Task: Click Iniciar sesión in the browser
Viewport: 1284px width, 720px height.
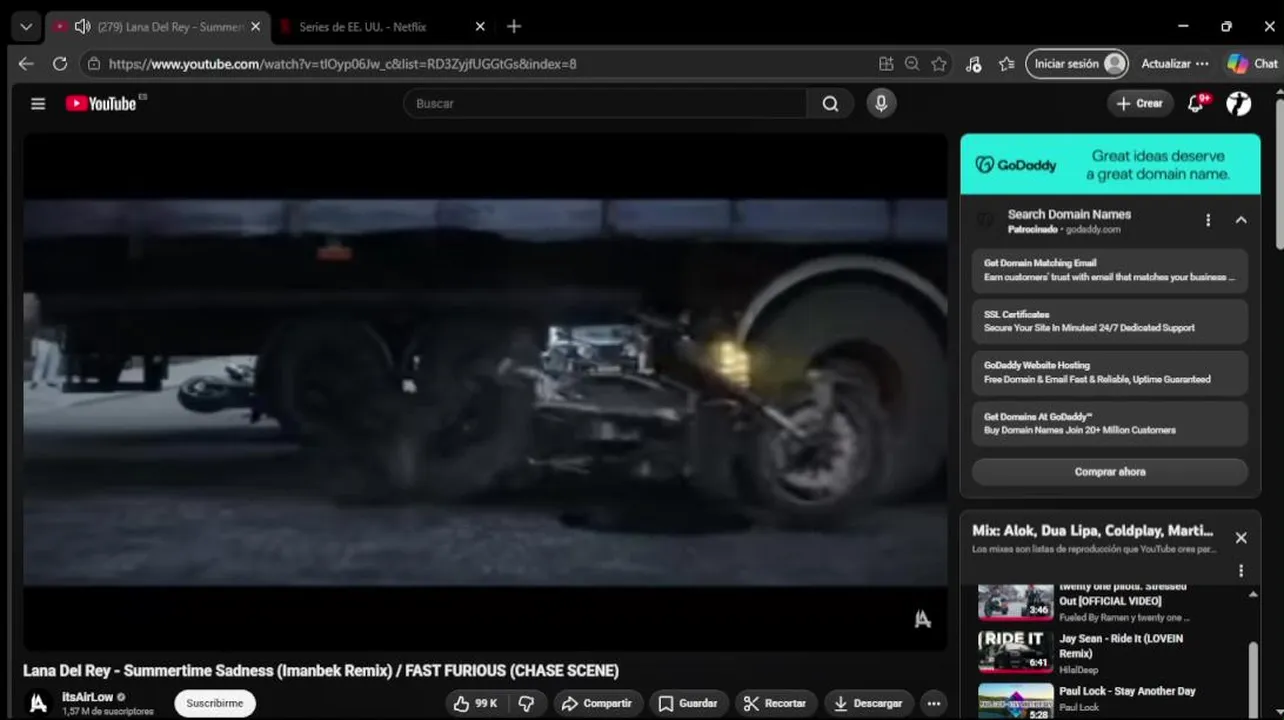Action: tap(1077, 64)
